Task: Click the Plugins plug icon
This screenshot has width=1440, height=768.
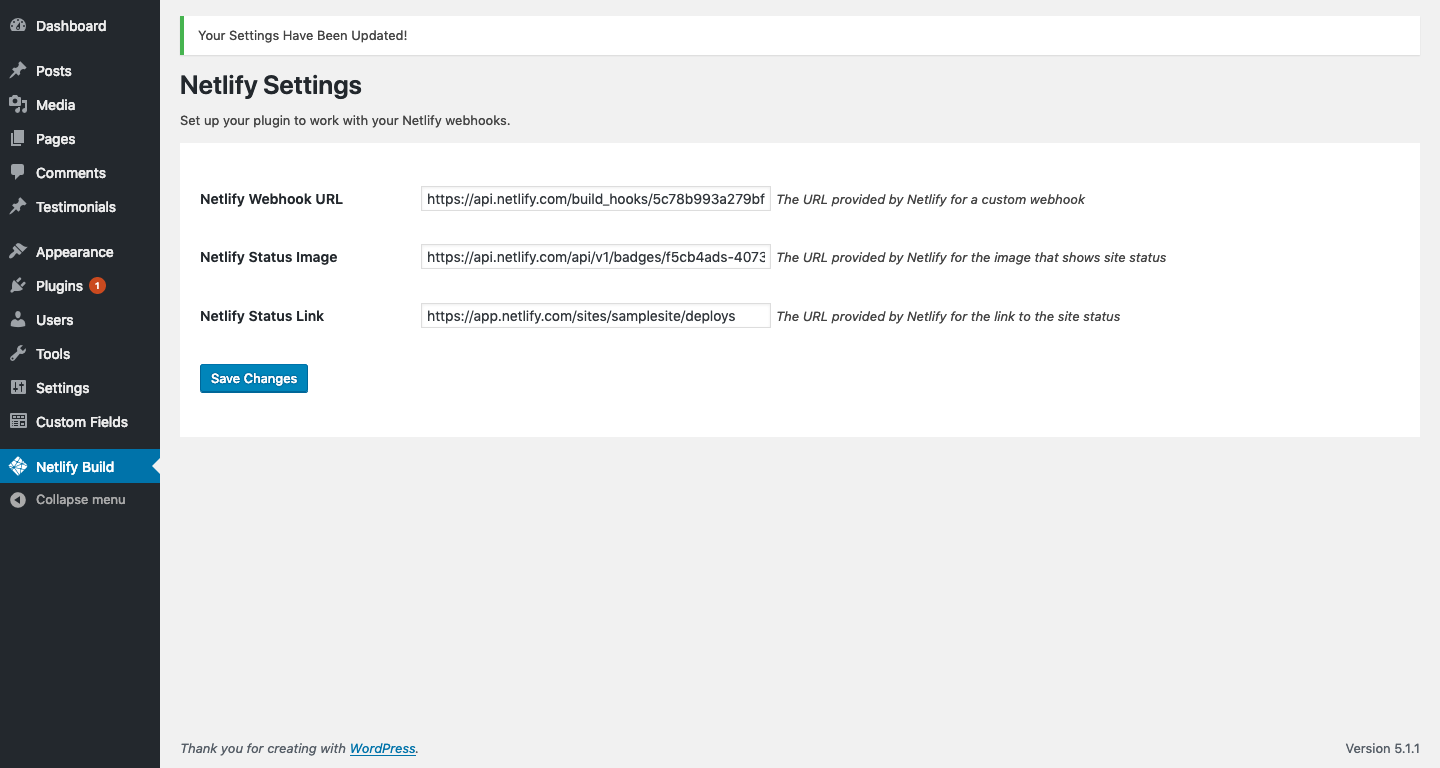Action: tap(18, 286)
